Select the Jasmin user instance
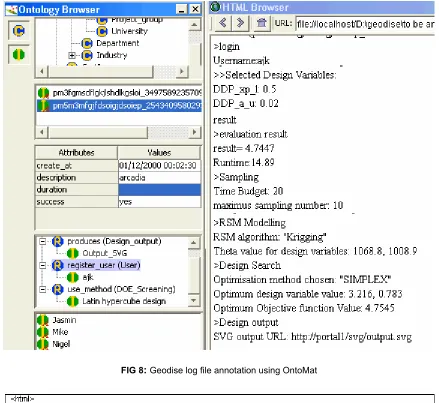Screen dimensions: 439x403 64,320
